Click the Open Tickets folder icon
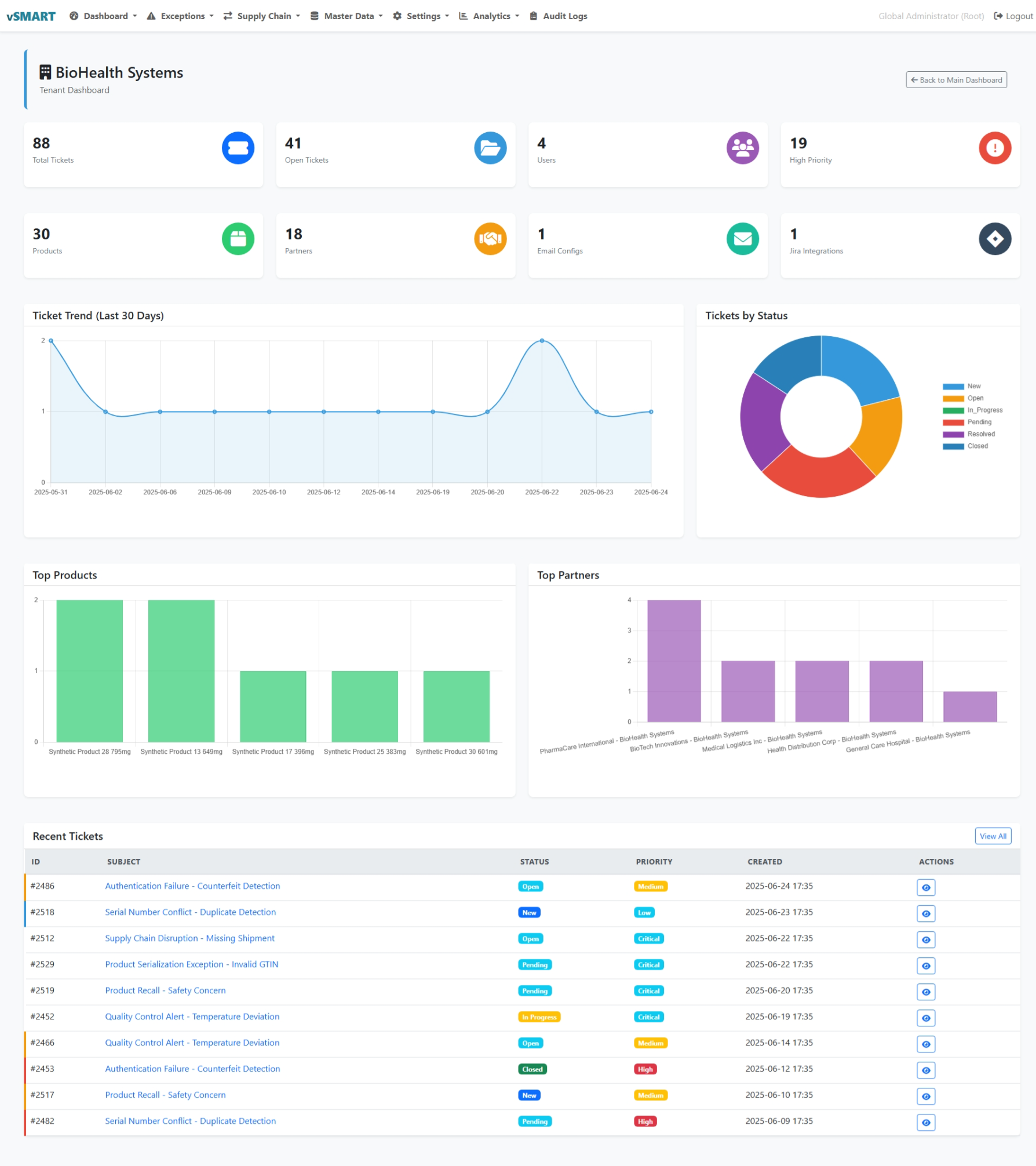1036x1166 pixels. click(x=490, y=148)
